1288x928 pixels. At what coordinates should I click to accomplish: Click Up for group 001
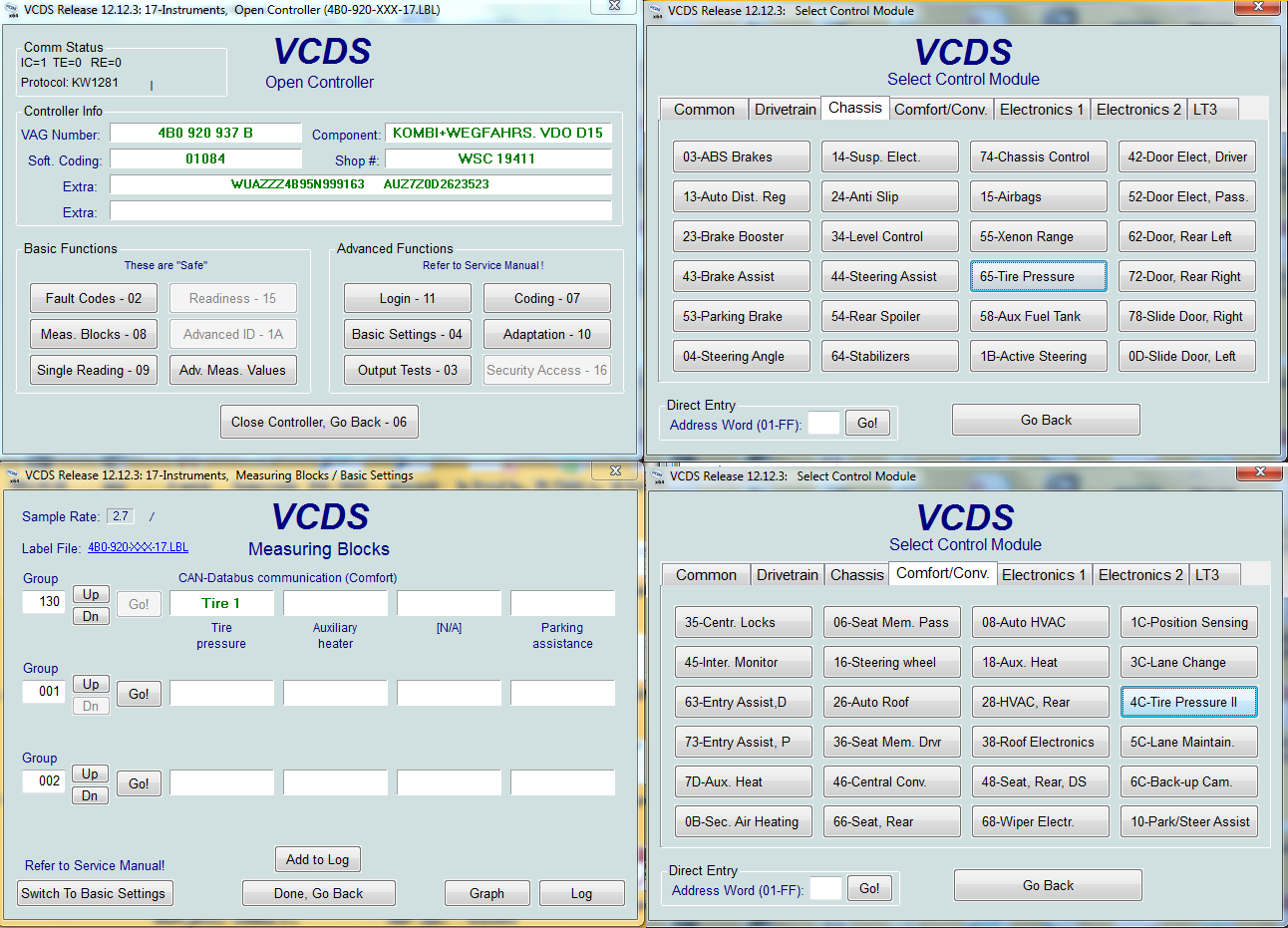[91, 684]
